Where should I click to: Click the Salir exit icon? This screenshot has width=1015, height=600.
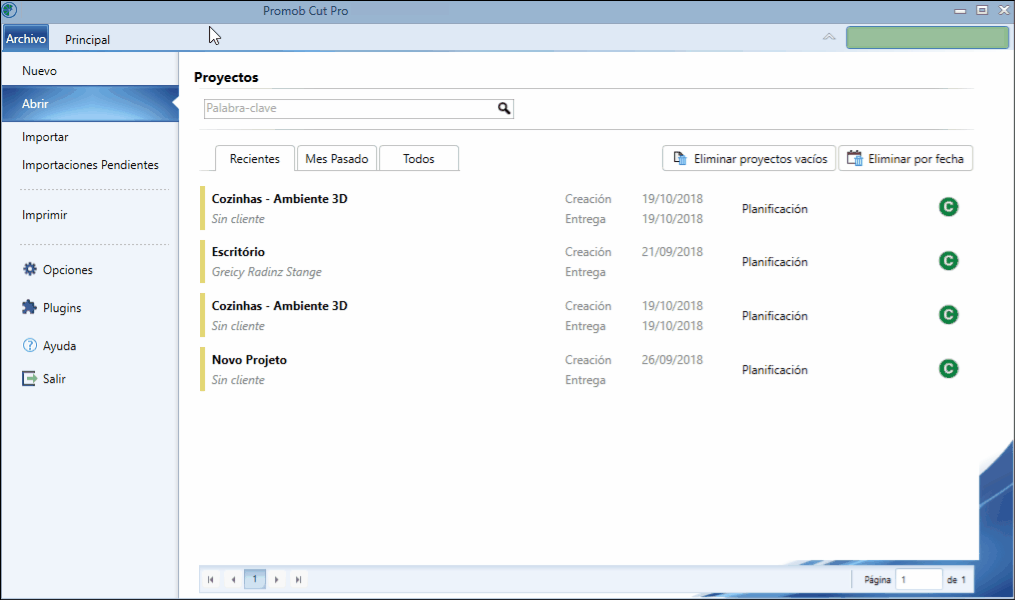(29, 379)
